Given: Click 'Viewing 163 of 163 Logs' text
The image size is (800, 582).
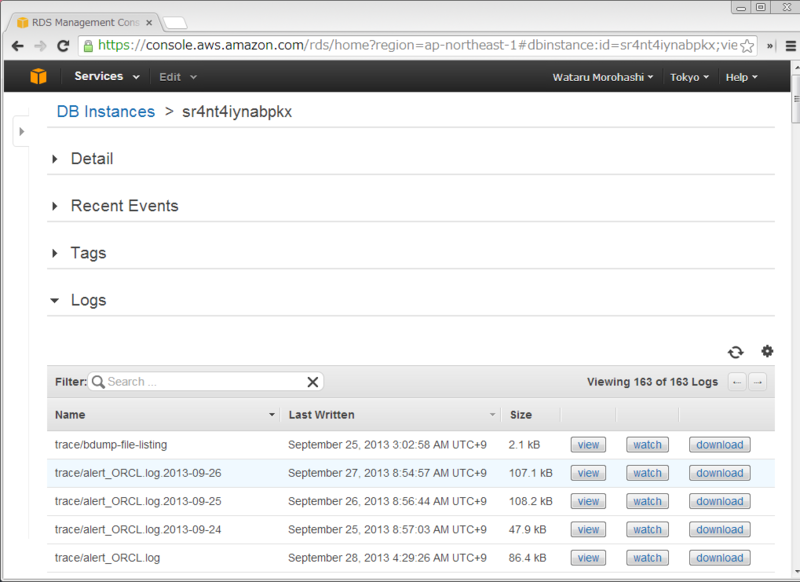Looking at the screenshot, I should click(652, 382).
